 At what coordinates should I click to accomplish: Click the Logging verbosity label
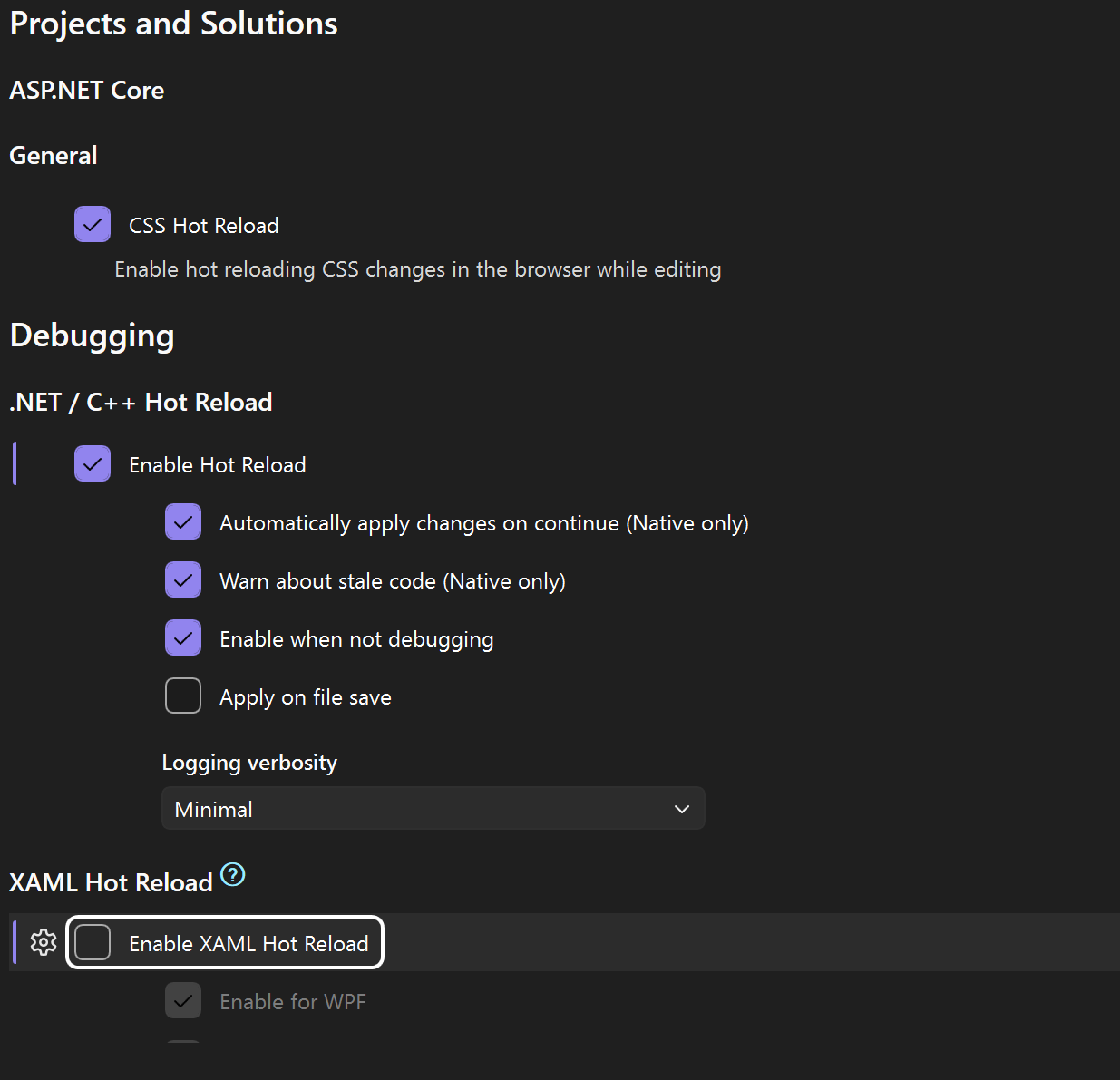[x=249, y=763]
